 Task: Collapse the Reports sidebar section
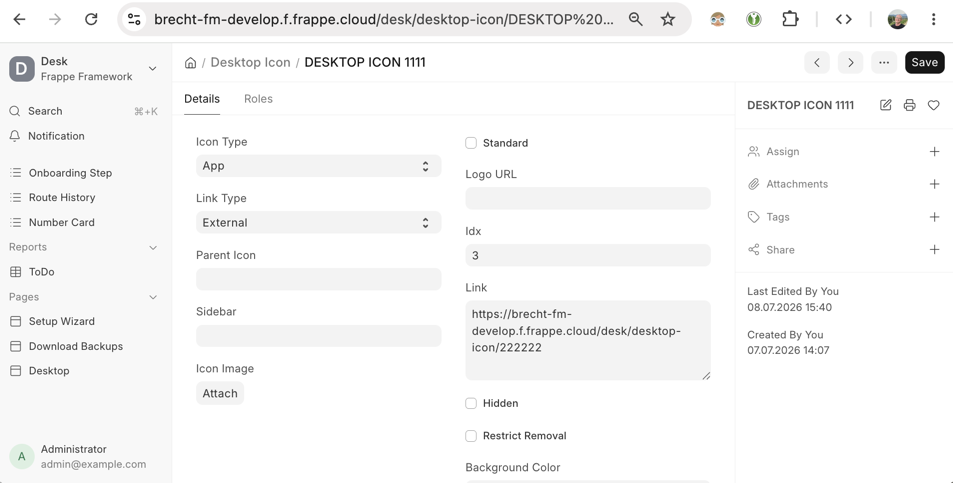[x=153, y=247]
